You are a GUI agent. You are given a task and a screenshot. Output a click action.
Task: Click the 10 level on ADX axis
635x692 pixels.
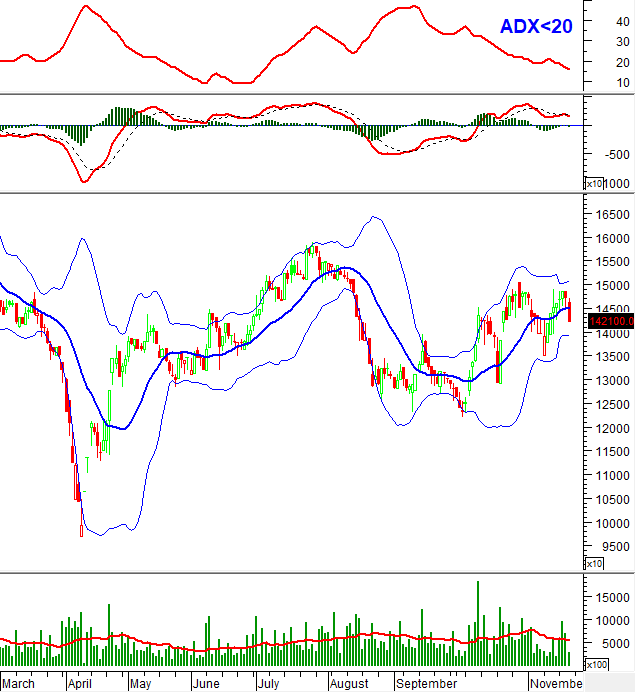point(596,83)
